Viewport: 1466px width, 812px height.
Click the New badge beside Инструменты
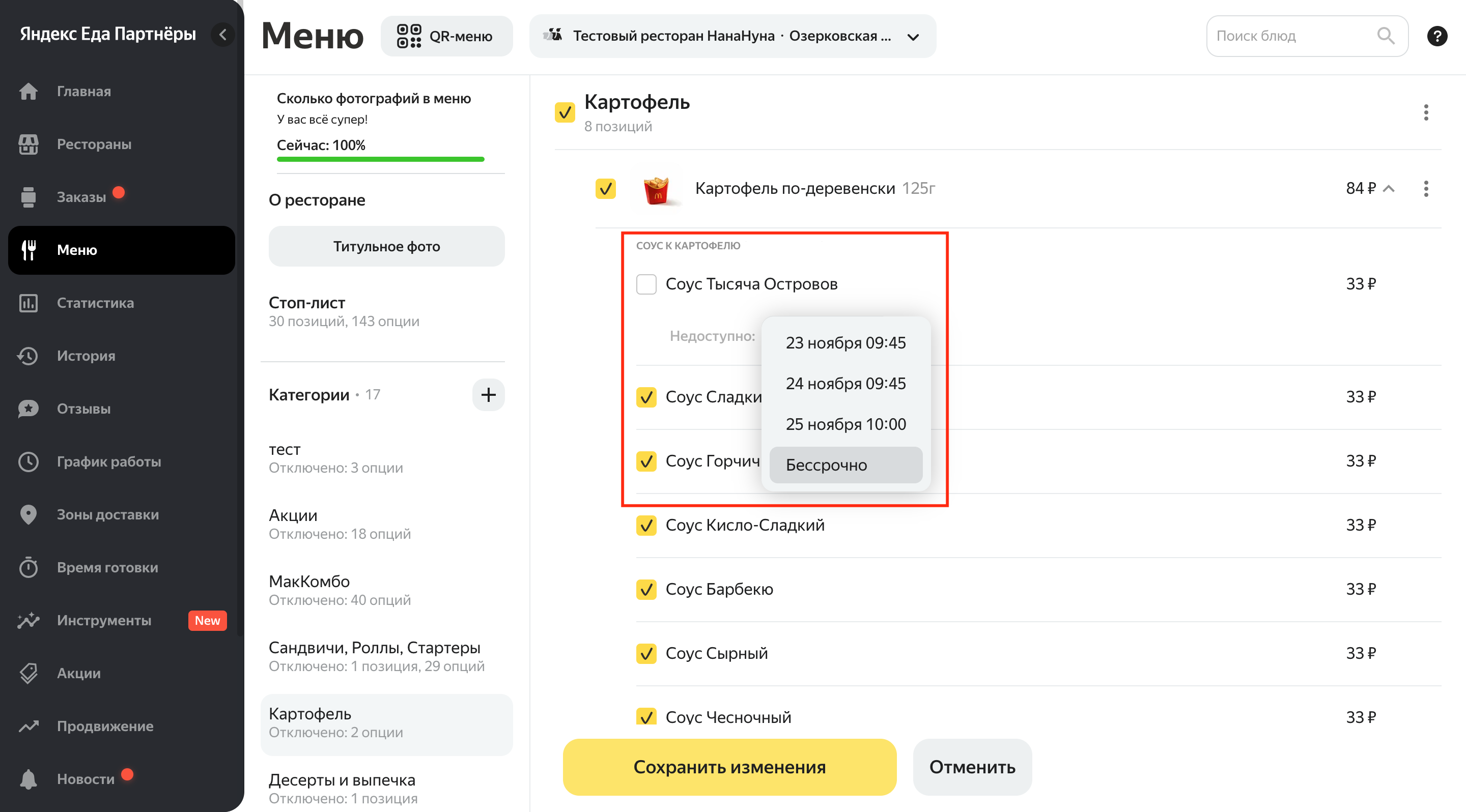207,620
